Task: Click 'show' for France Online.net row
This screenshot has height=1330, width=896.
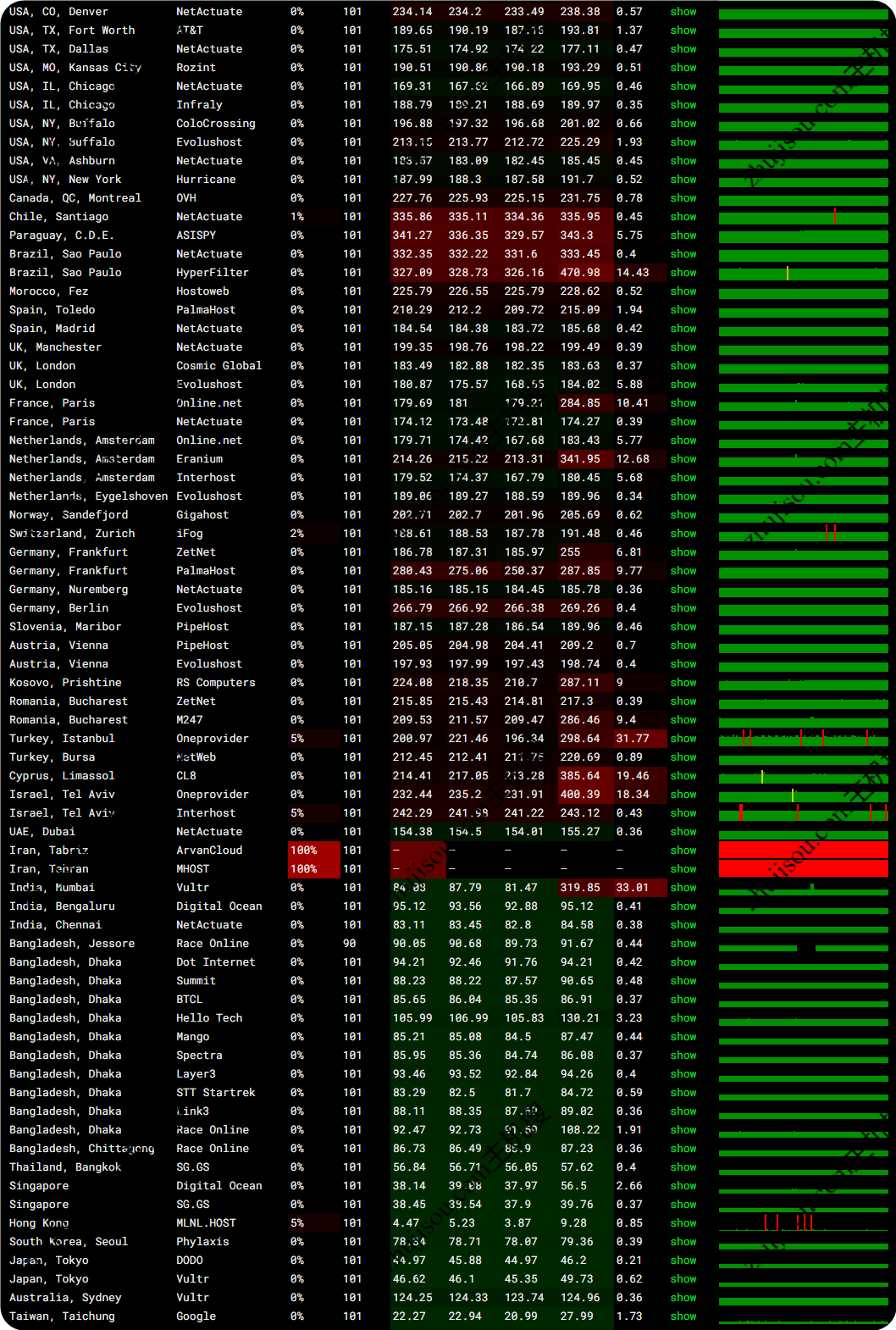Action: coord(683,403)
